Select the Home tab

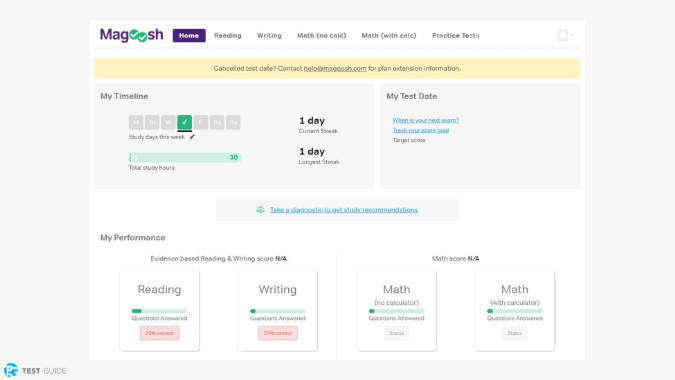click(189, 35)
